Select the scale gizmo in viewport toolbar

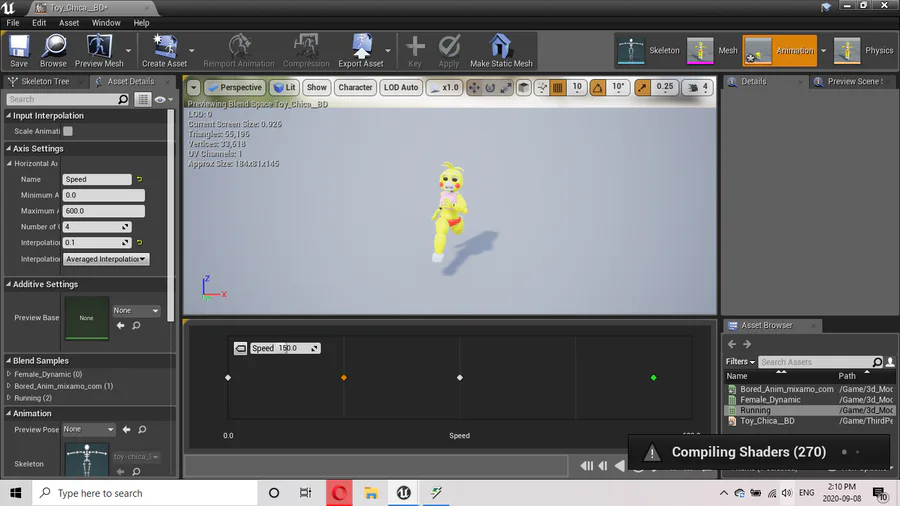click(x=506, y=87)
